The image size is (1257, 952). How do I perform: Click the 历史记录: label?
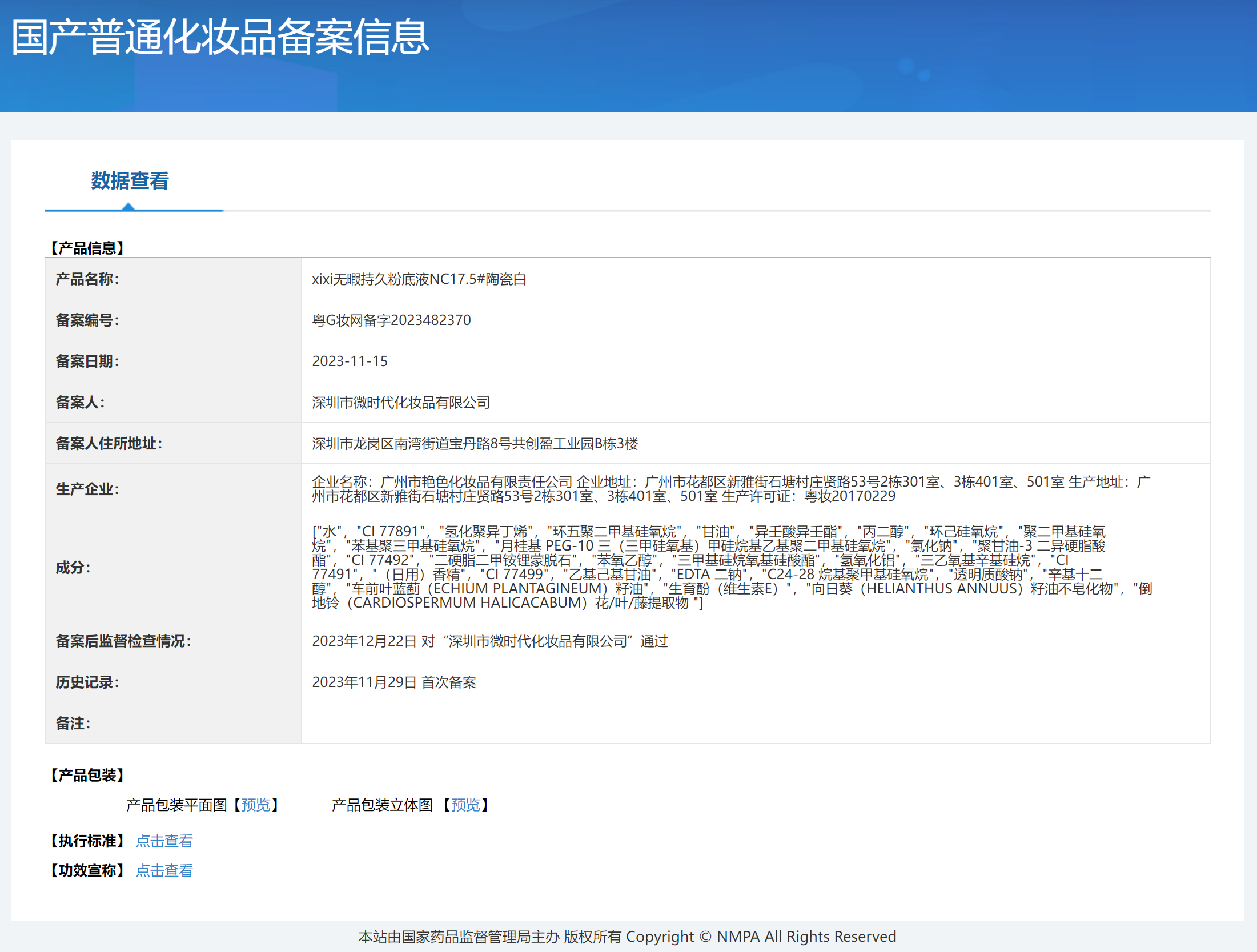coord(87,682)
